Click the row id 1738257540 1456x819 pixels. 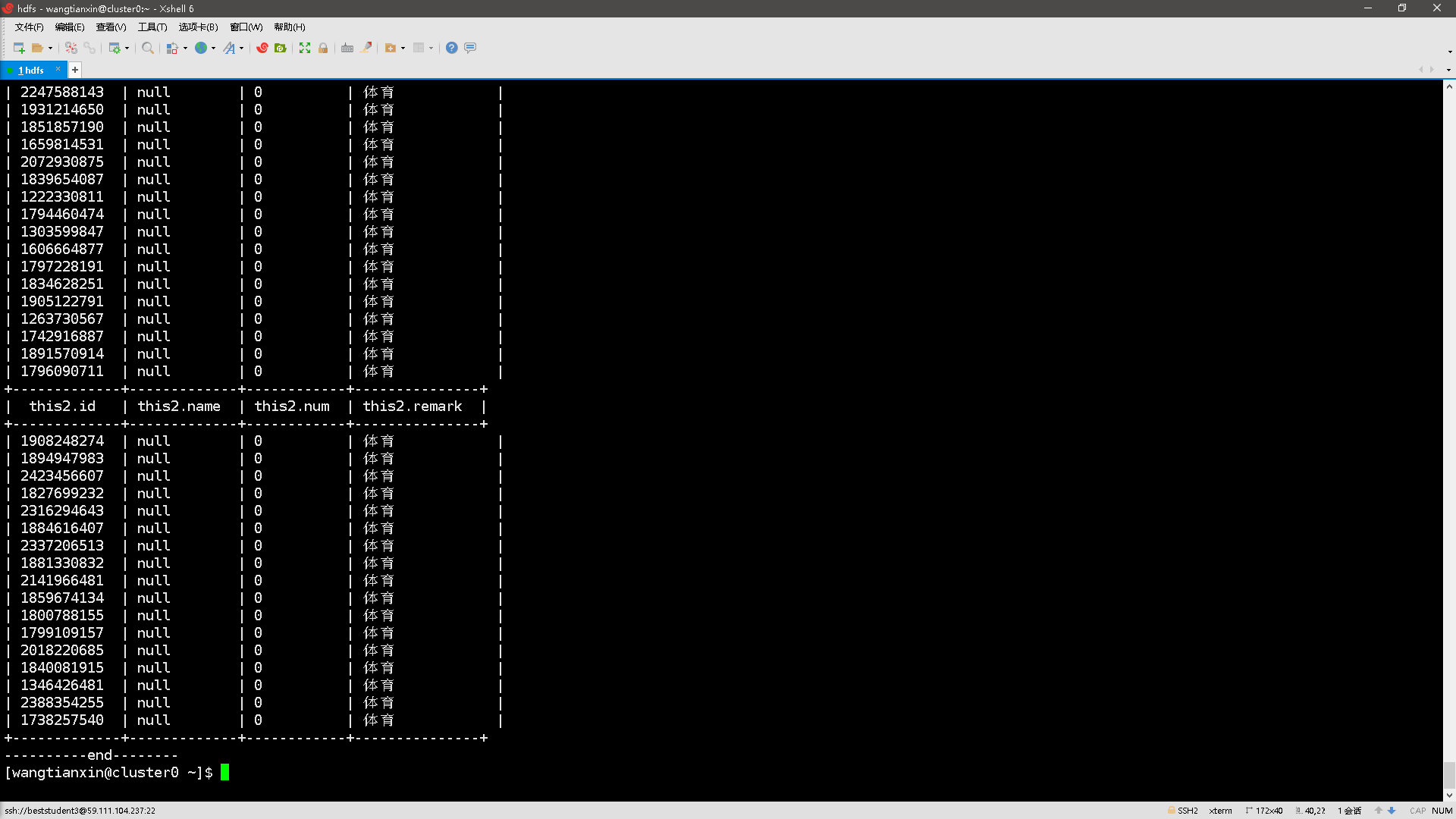point(62,720)
